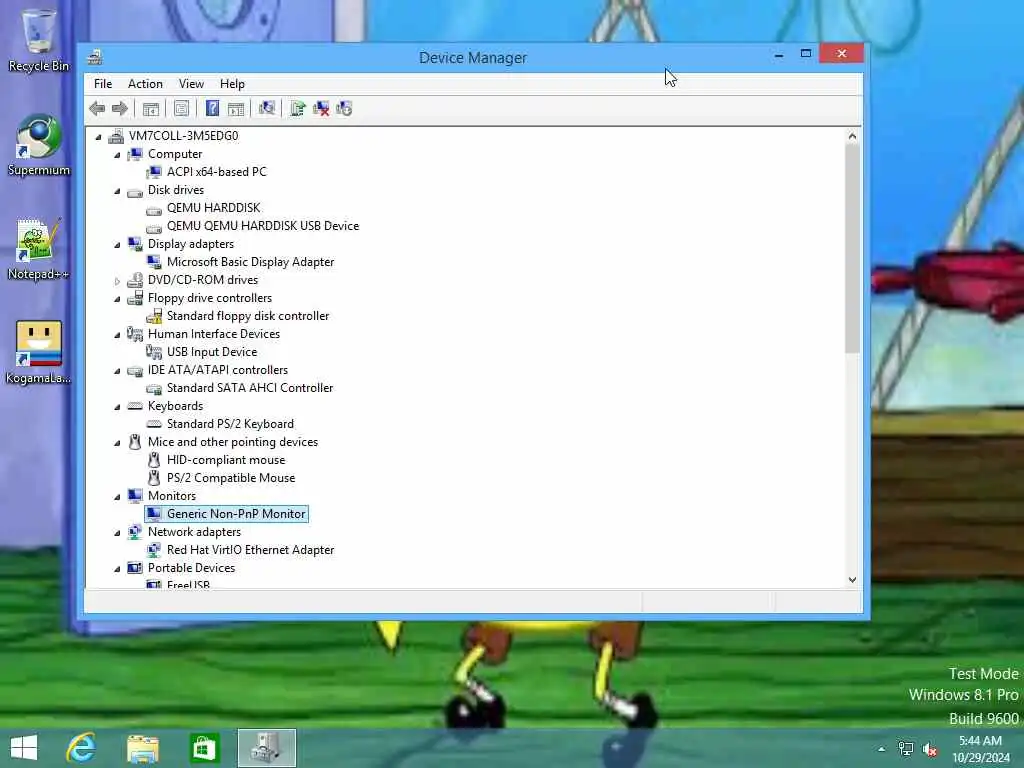Collapse Mice and other pointing devices
Screen dimensions: 1024x768
point(118,443)
